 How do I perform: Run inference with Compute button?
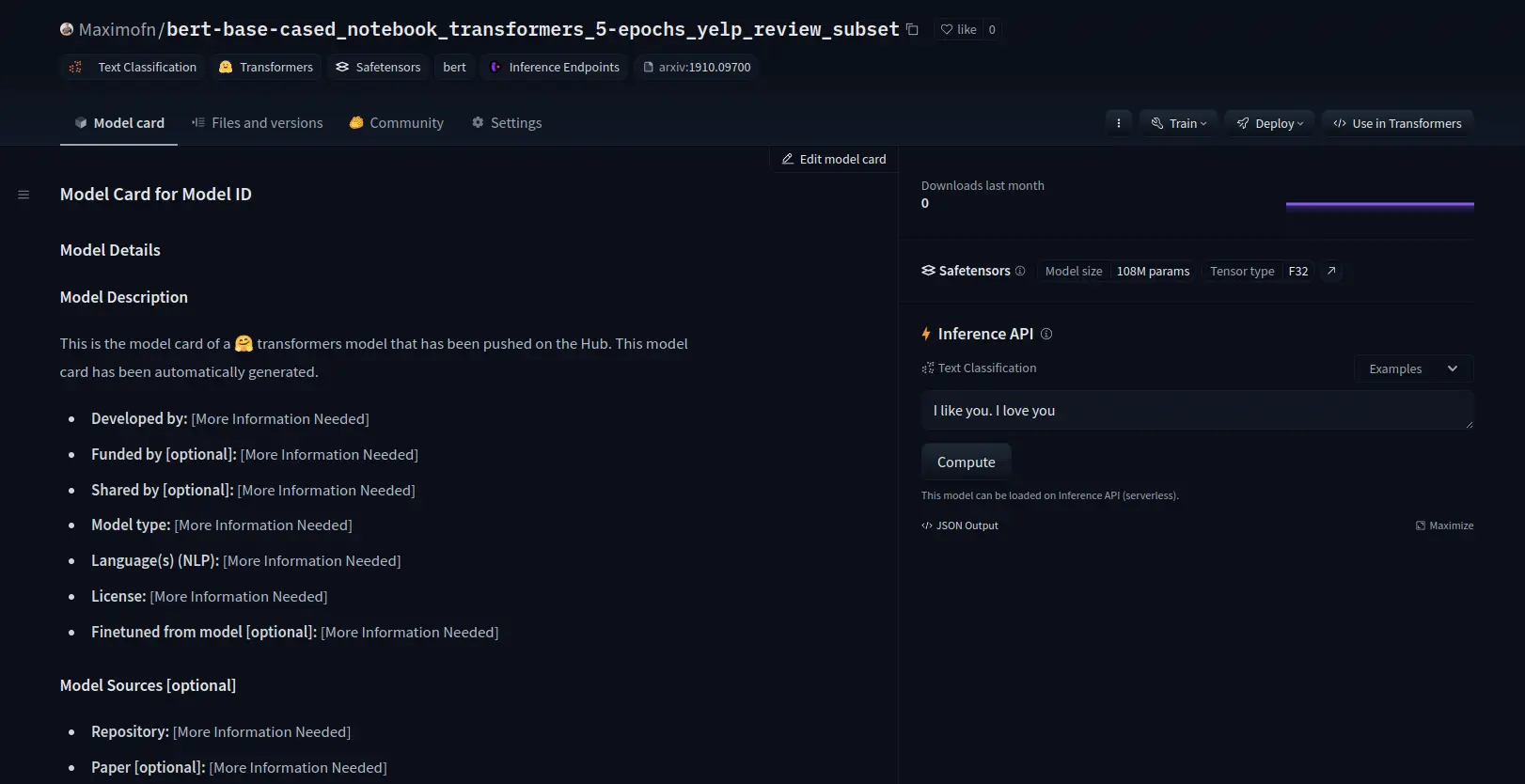966,462
